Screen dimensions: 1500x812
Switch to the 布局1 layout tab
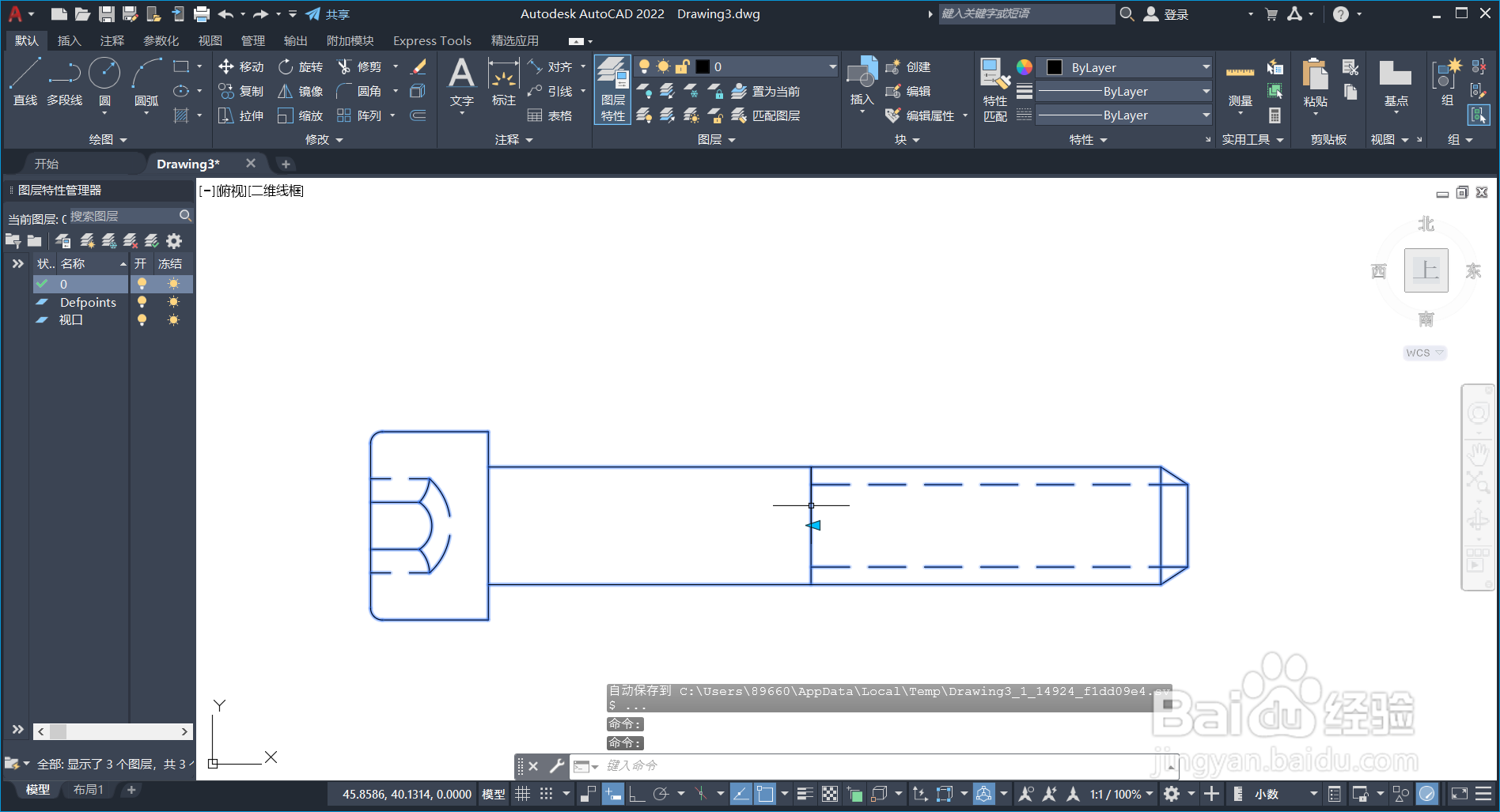pos(89,790)
